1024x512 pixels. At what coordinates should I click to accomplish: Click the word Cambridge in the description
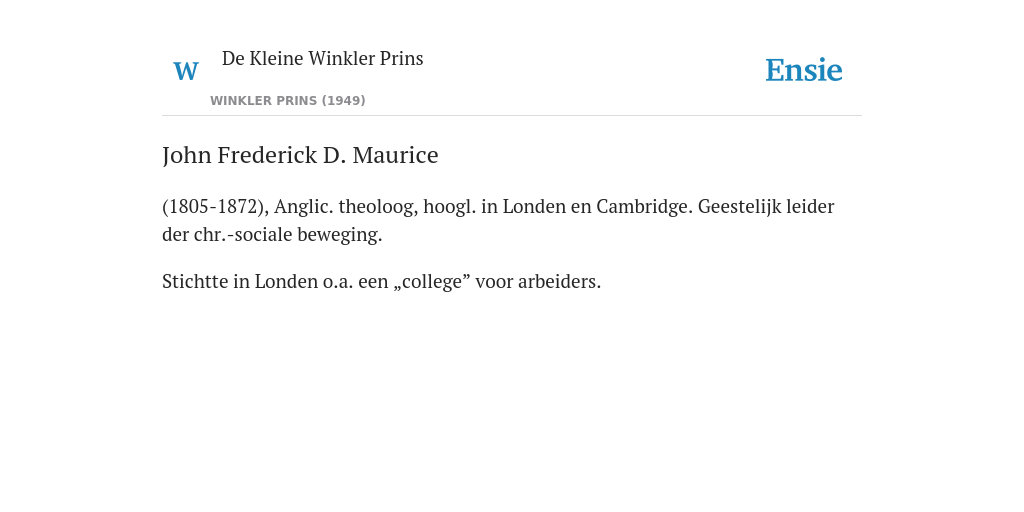[644, 206]
